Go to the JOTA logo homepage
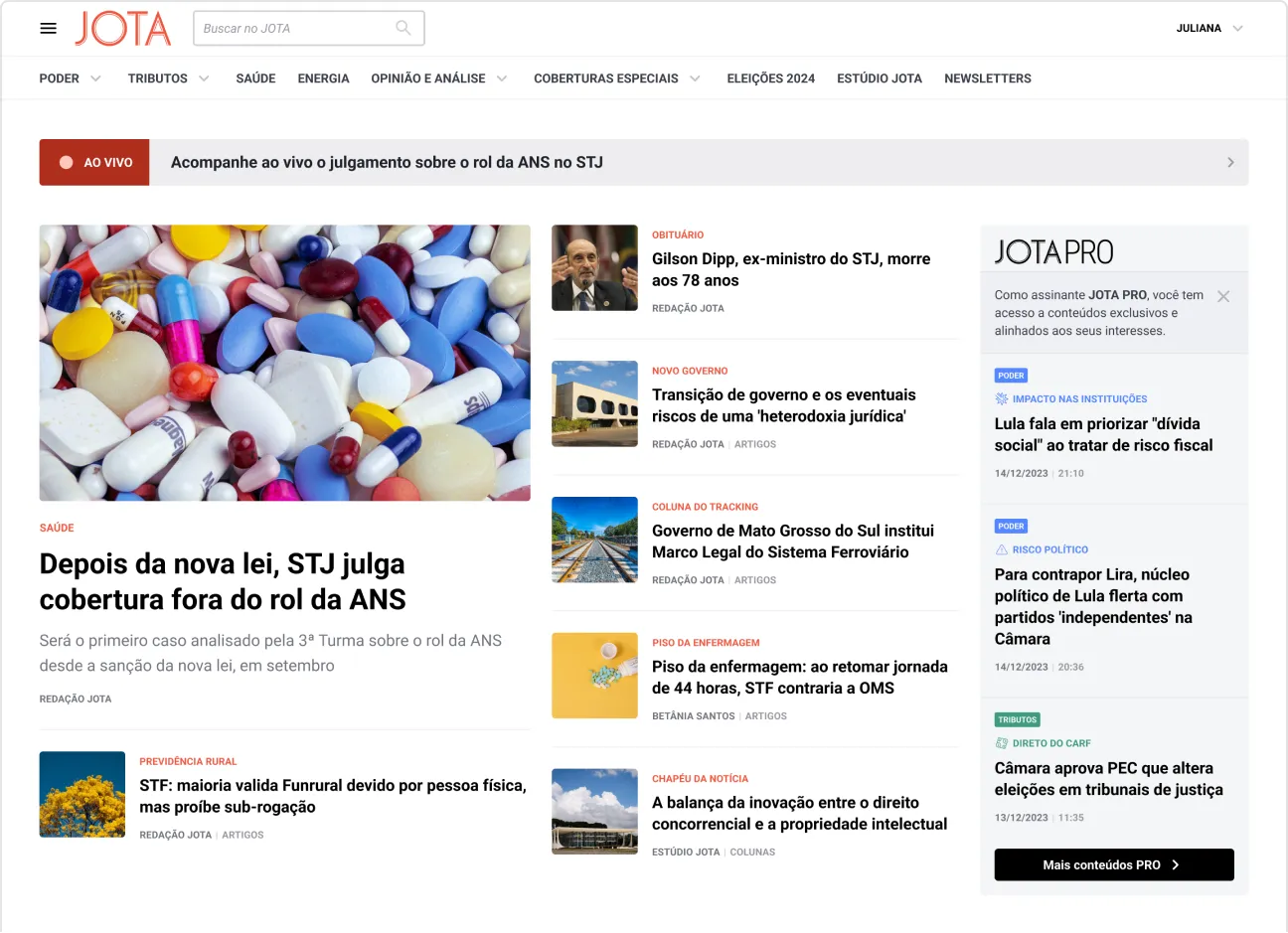 [x=123, y=29]
